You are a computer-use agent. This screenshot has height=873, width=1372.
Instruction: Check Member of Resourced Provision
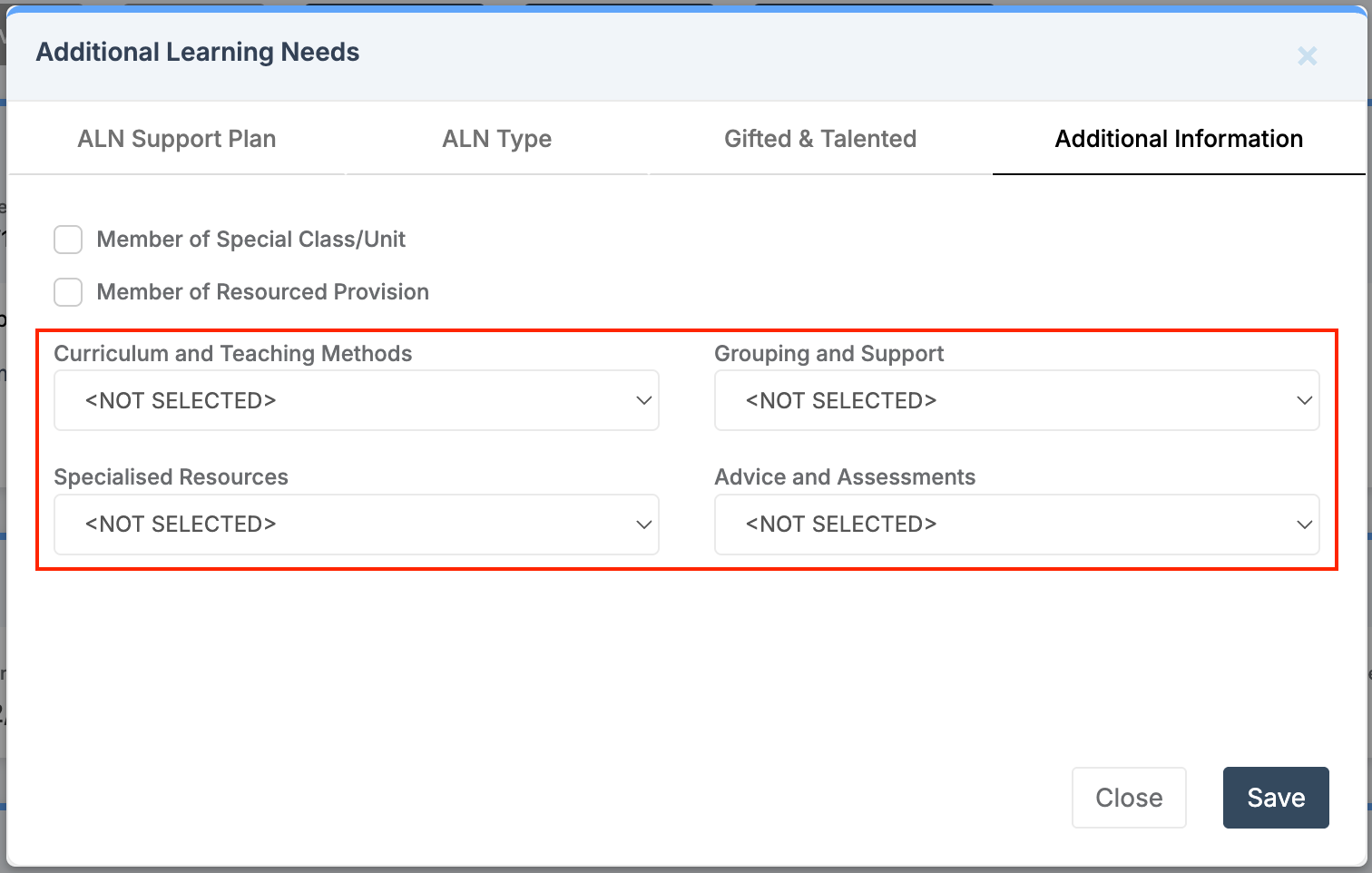tap(68, 292)
